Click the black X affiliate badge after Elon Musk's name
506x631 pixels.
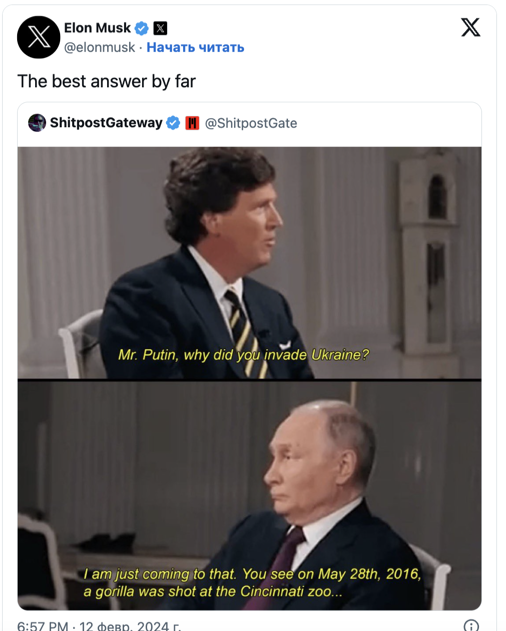pyautogui.click(x=160, y=28)
